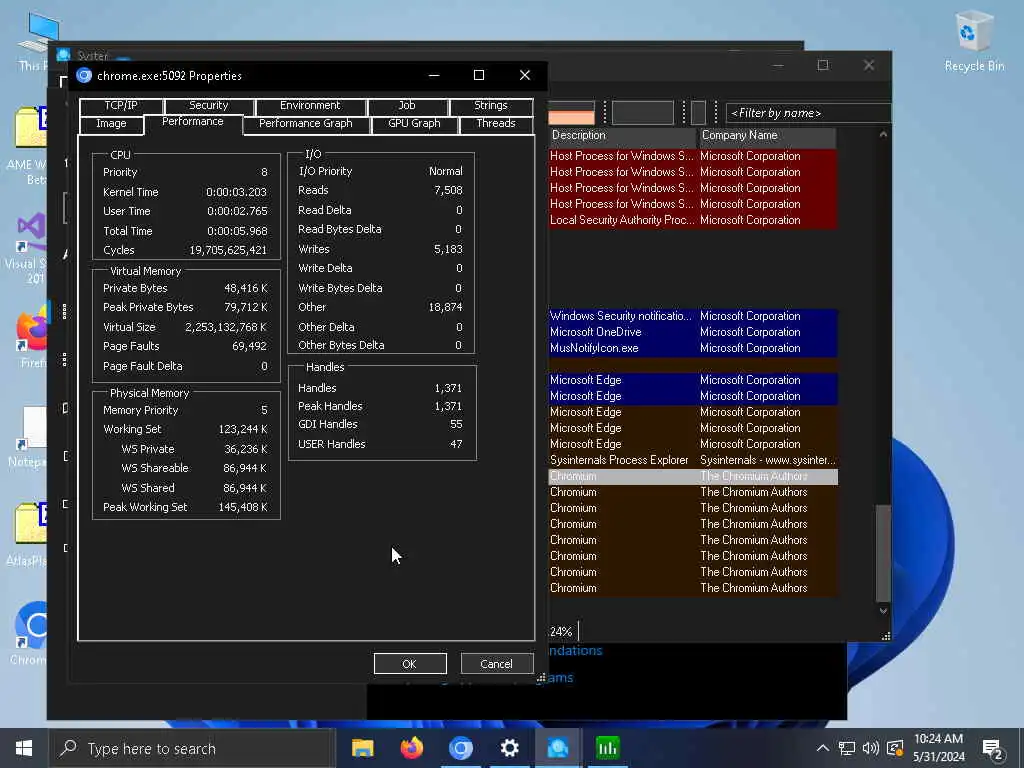Screen dimensions: 1024x768
Task: Click the network icon in system tray
Action: point(847,748)
